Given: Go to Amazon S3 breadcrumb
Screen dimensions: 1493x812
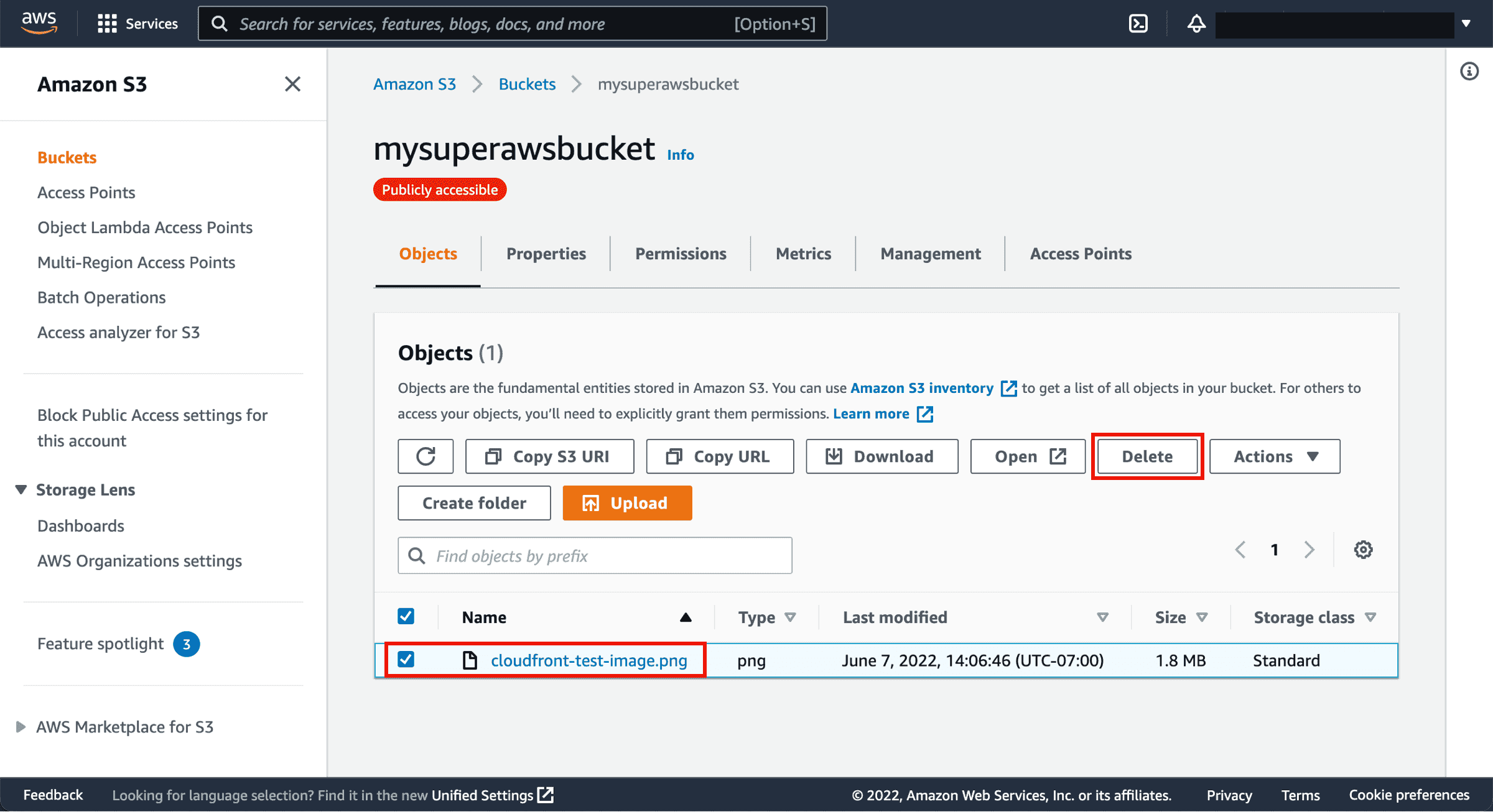Looking at the screenshot, I should [415, 84].
